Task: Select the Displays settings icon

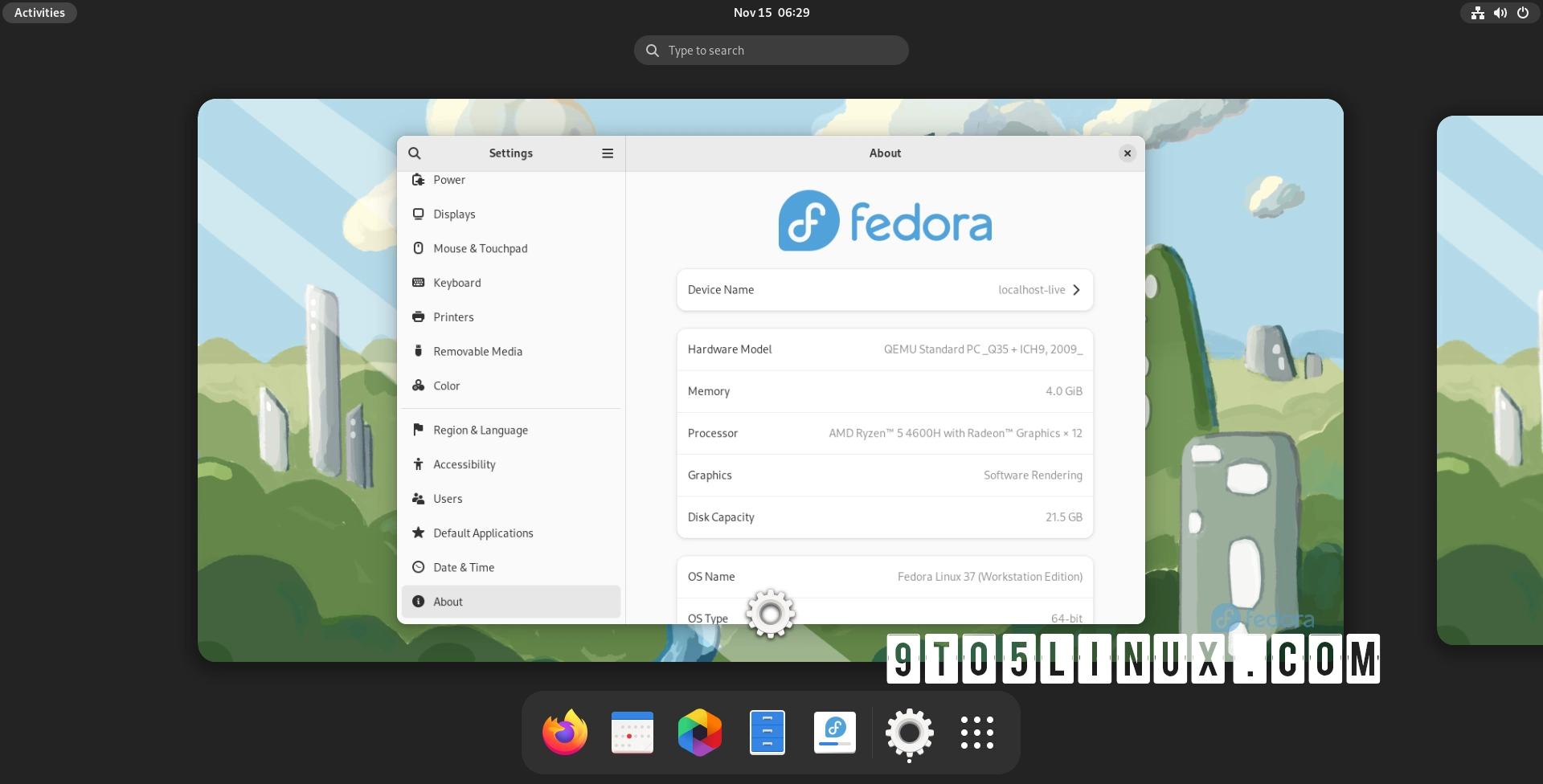Action: (419, 214)
